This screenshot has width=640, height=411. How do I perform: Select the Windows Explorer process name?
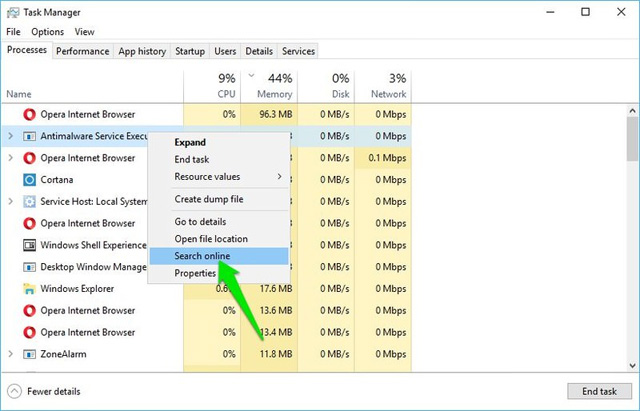tap(77, 289)
